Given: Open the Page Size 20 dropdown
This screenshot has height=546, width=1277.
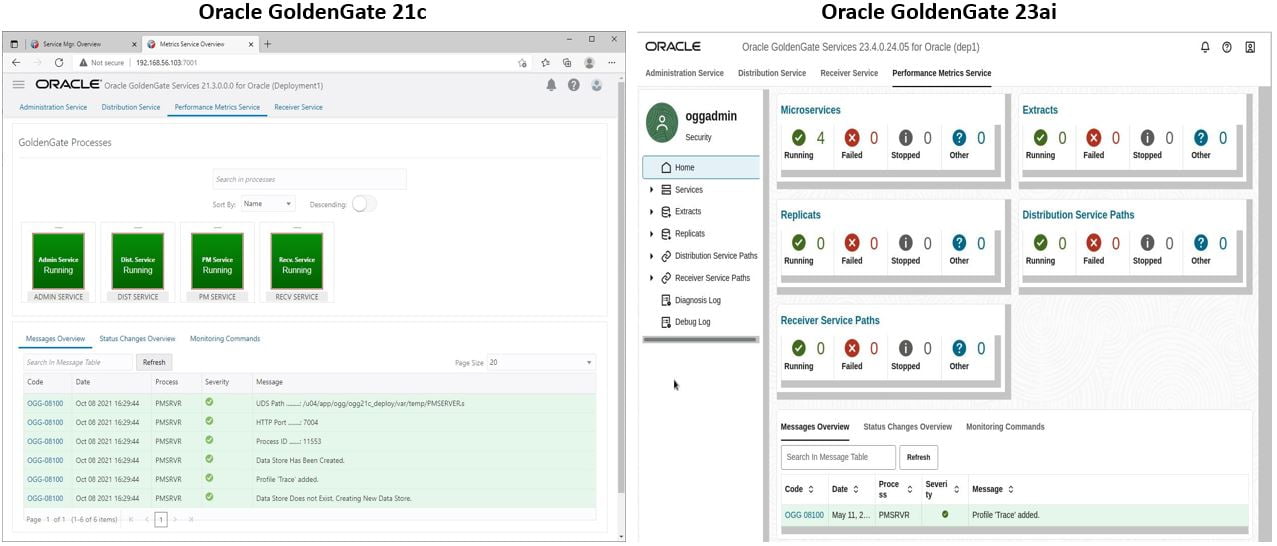Looking at the screenshot, I should [x=541, y=362].
